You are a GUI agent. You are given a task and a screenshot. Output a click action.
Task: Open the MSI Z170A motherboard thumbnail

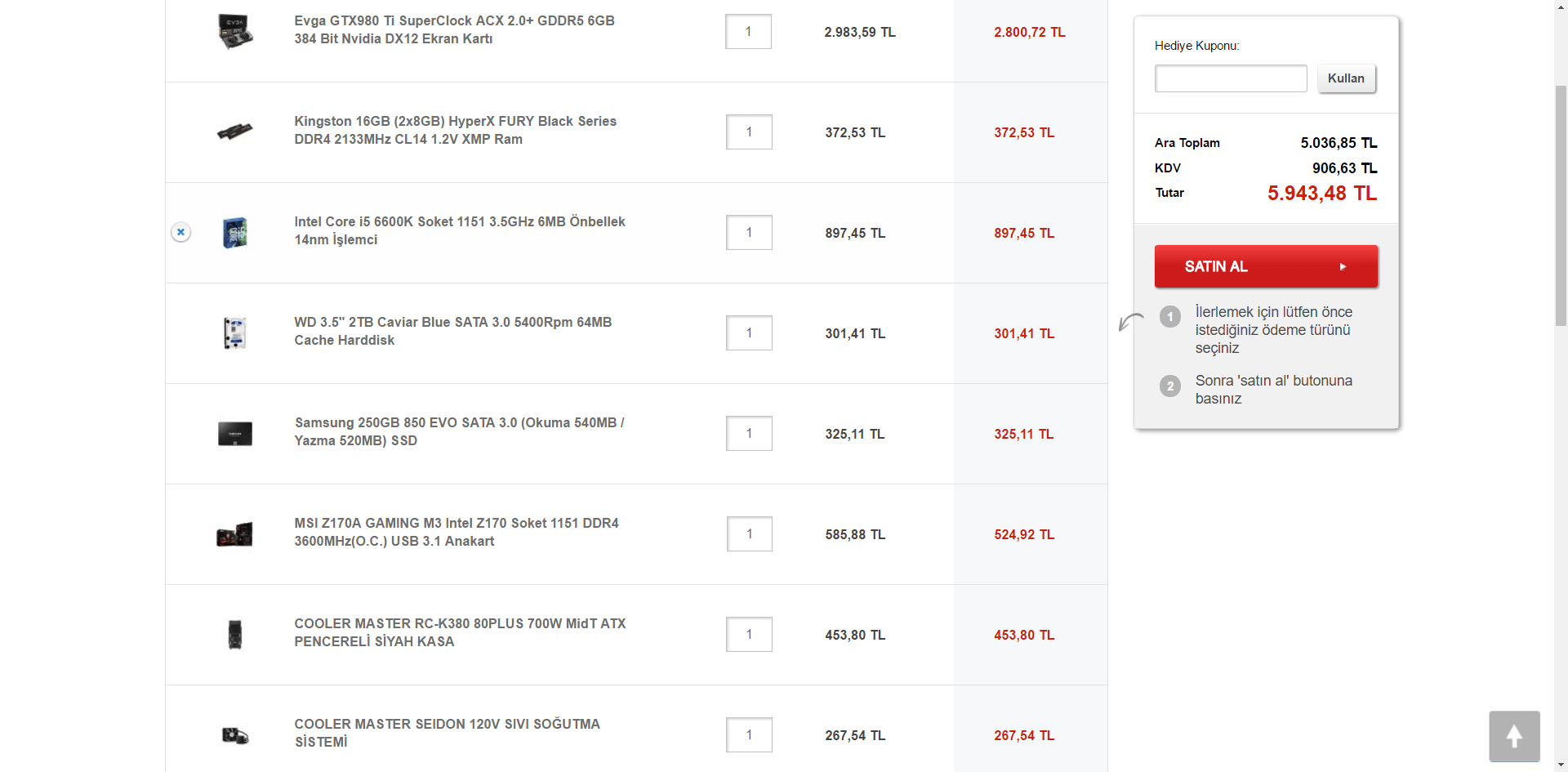235,534
